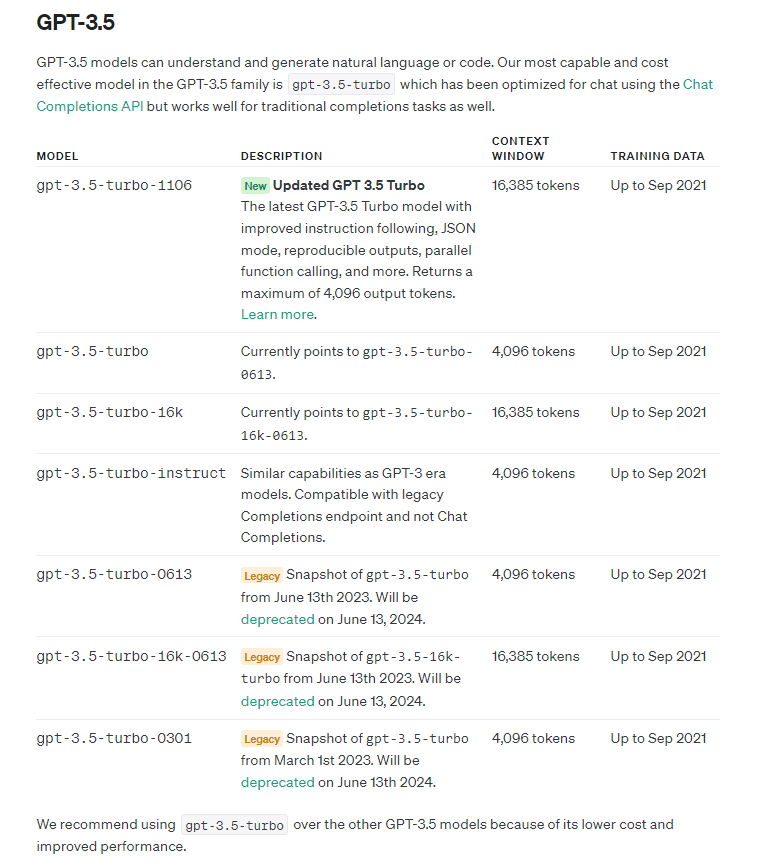Select the gpt-3.5-turbo-1106 model name
The height and width of the screenshot is (868, 769).
click(x=114, y=186)
